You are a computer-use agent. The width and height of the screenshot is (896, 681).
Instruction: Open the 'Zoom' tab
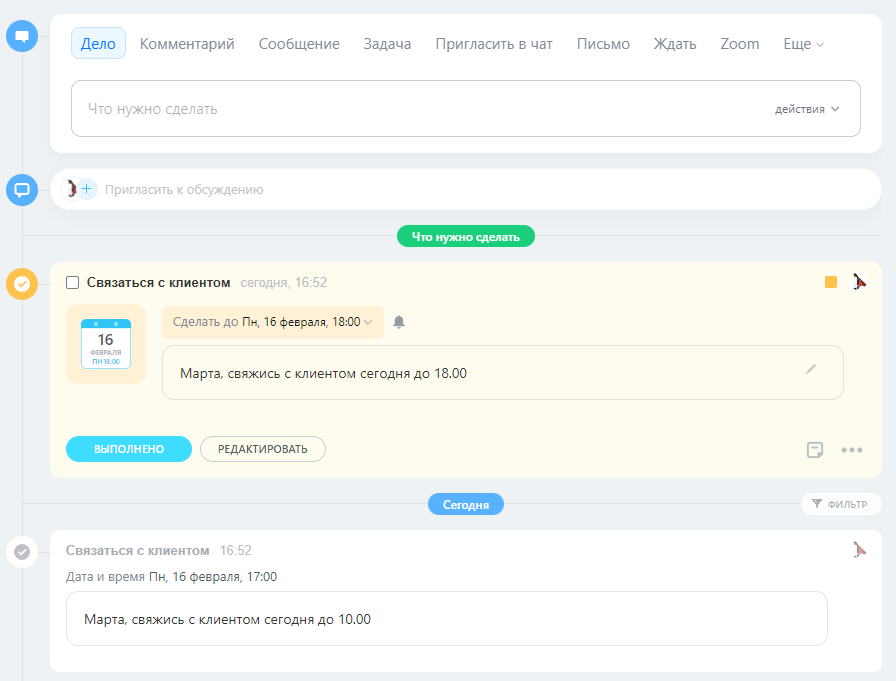coord(739,44)
